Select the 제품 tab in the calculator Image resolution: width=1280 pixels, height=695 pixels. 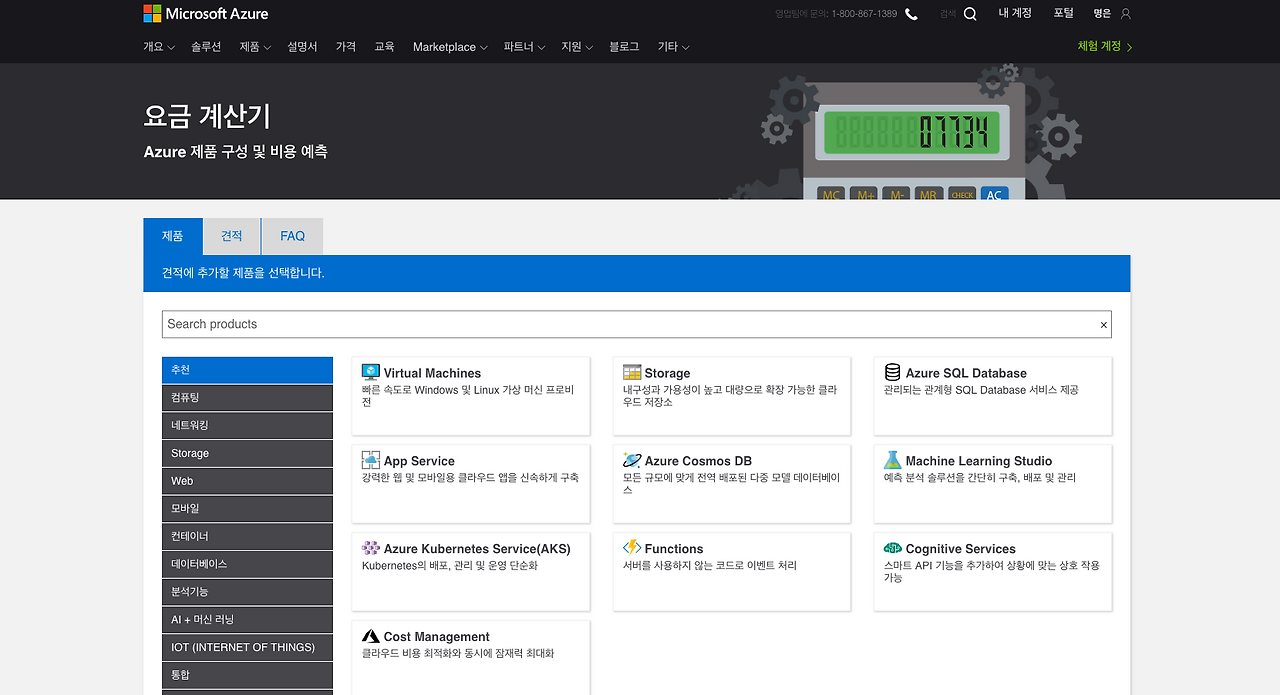tap(173, 236)
